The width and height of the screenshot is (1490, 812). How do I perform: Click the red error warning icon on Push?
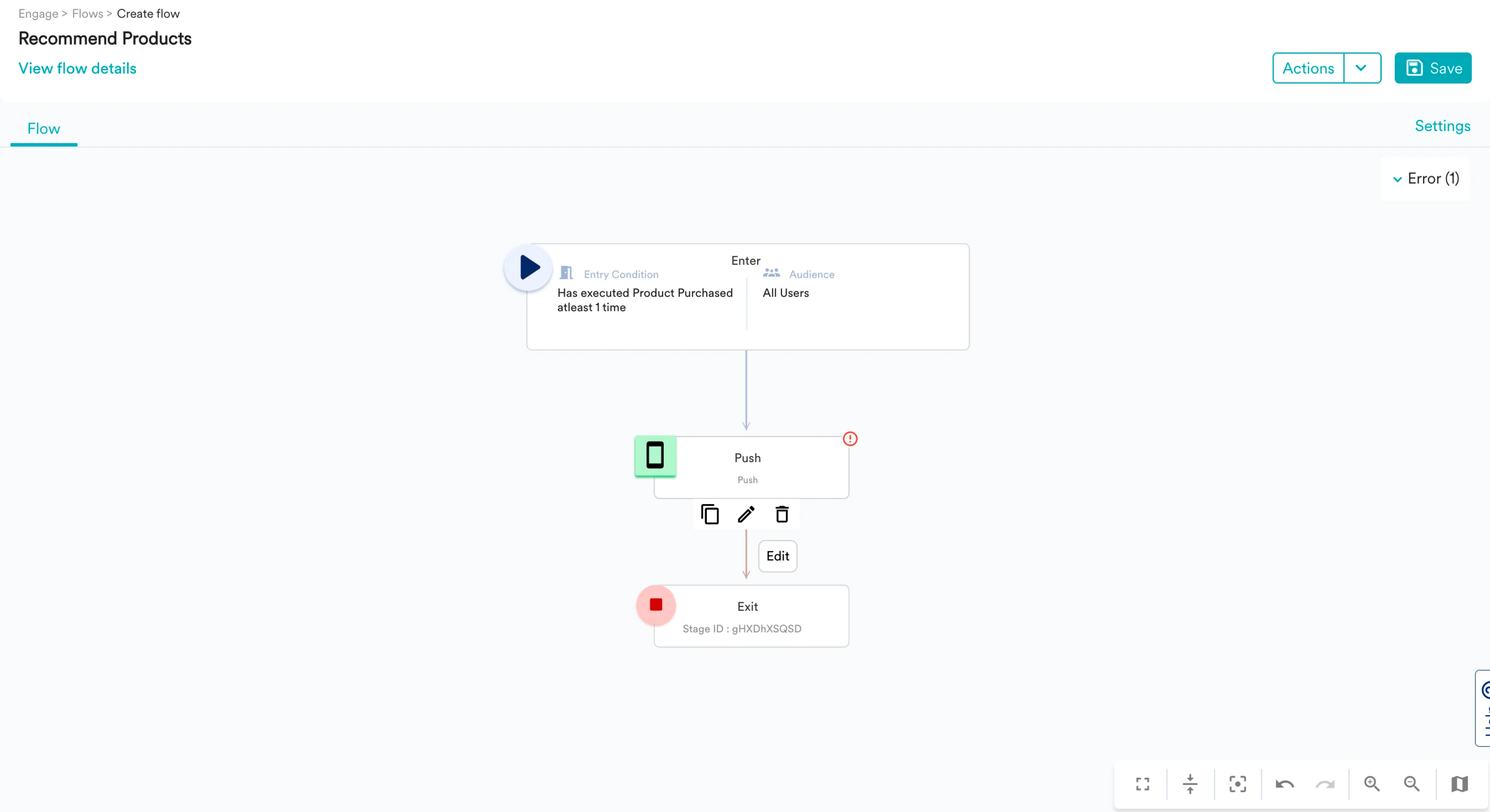tap(850, 439)
